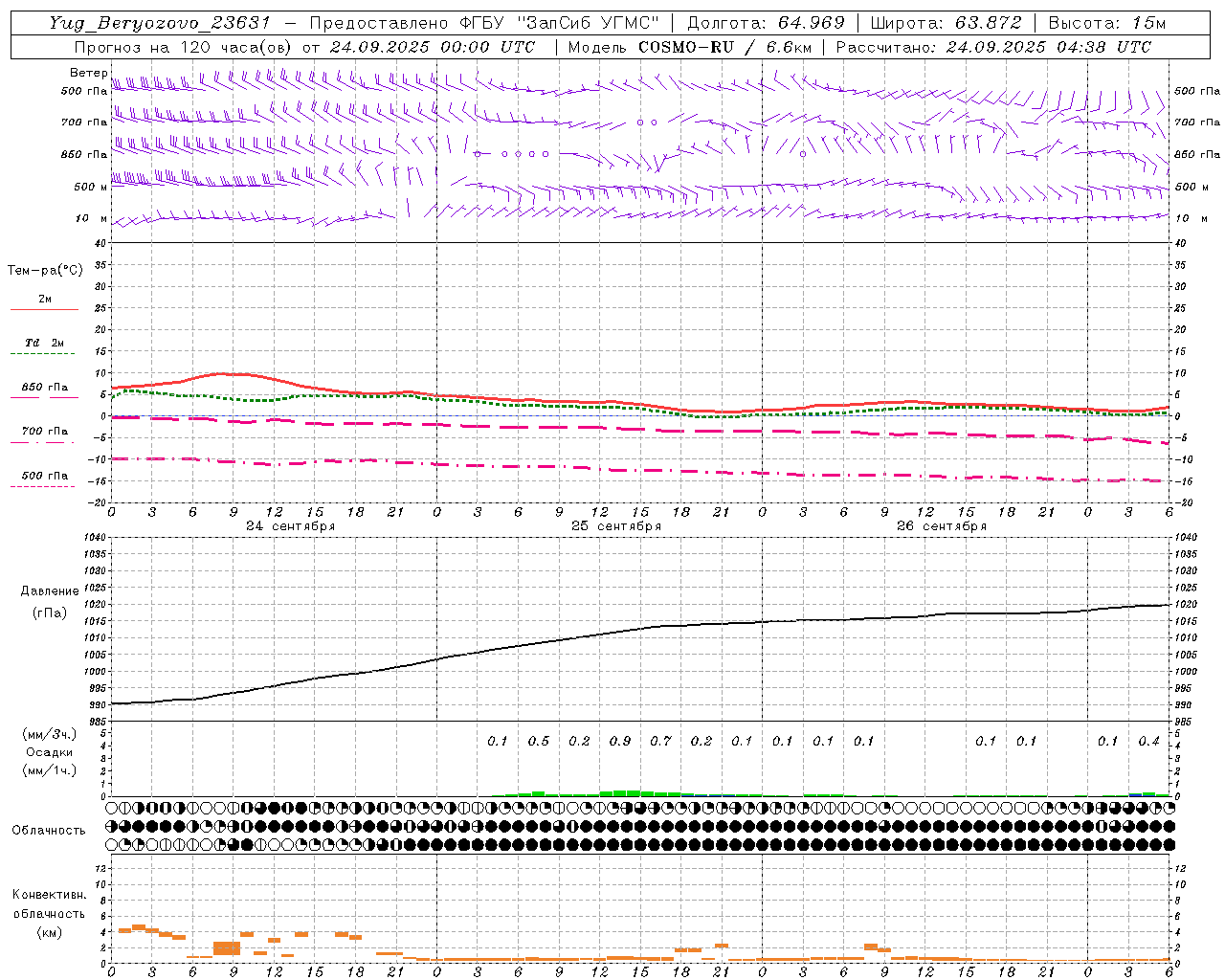Click the 'Долгота: 64.969' longitude value
This screenshot has height=980, width=1225.
(x=766, y=23)
